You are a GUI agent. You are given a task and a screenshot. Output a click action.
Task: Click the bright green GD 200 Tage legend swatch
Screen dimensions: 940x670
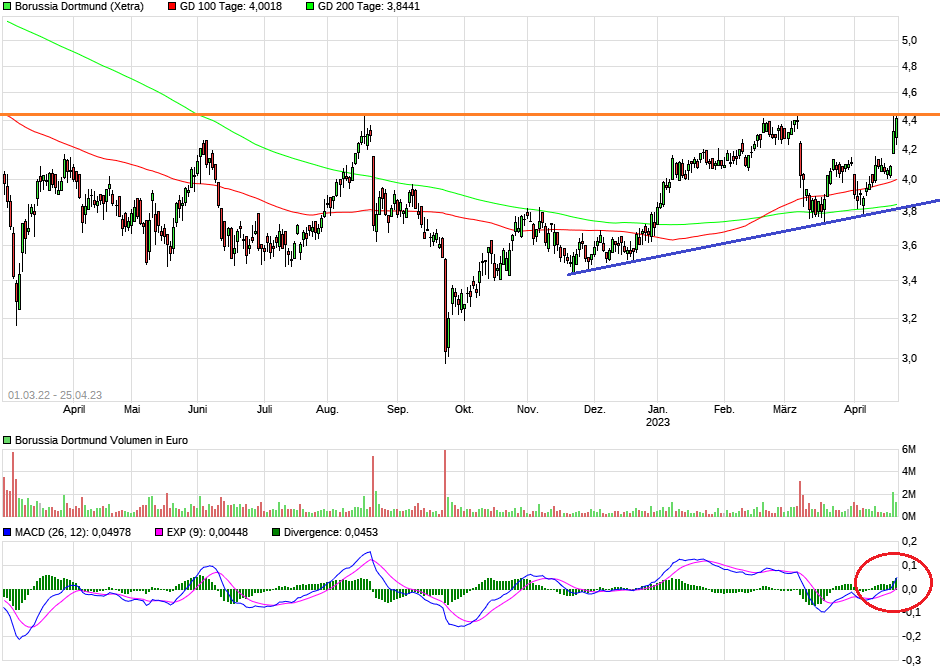tap(310, 7)
